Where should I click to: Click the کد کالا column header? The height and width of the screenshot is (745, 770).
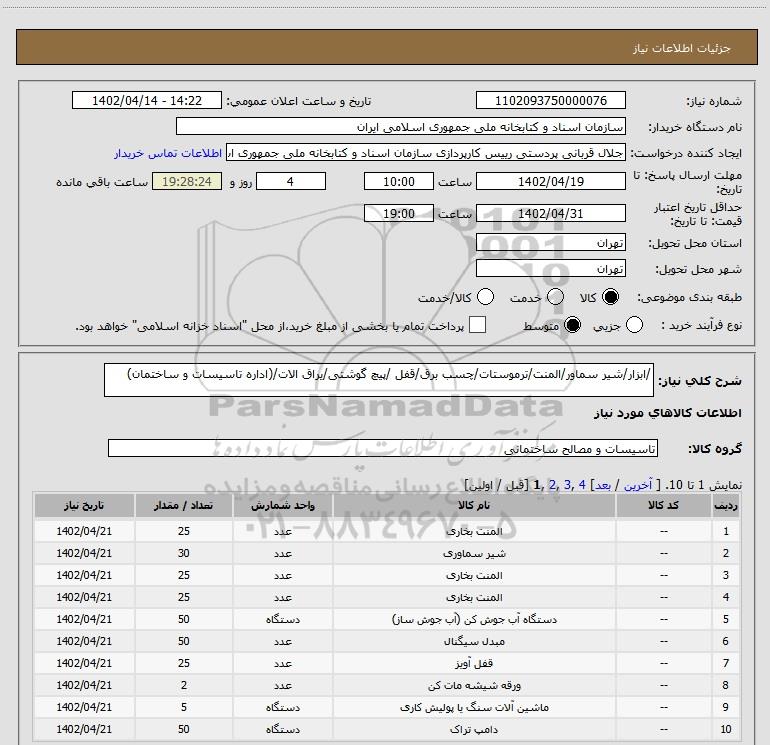click(x=664, y=505)
